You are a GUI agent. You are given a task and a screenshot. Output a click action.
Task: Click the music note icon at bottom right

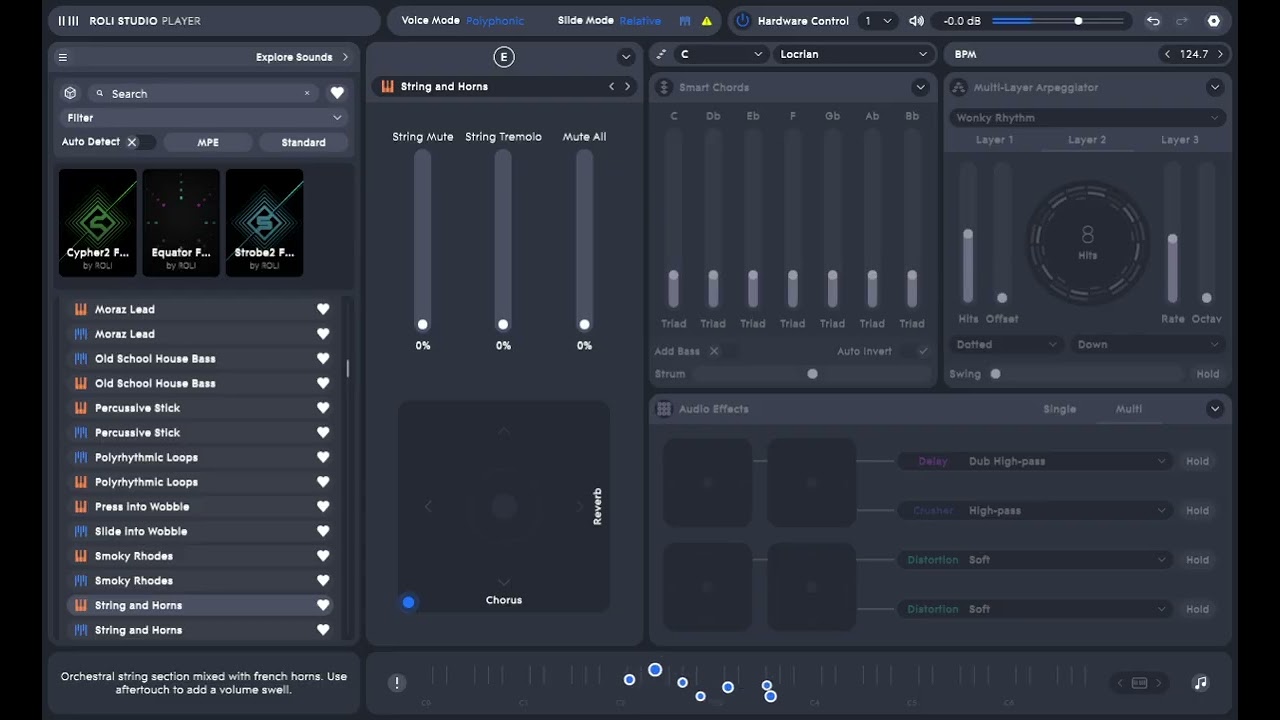1201,683
